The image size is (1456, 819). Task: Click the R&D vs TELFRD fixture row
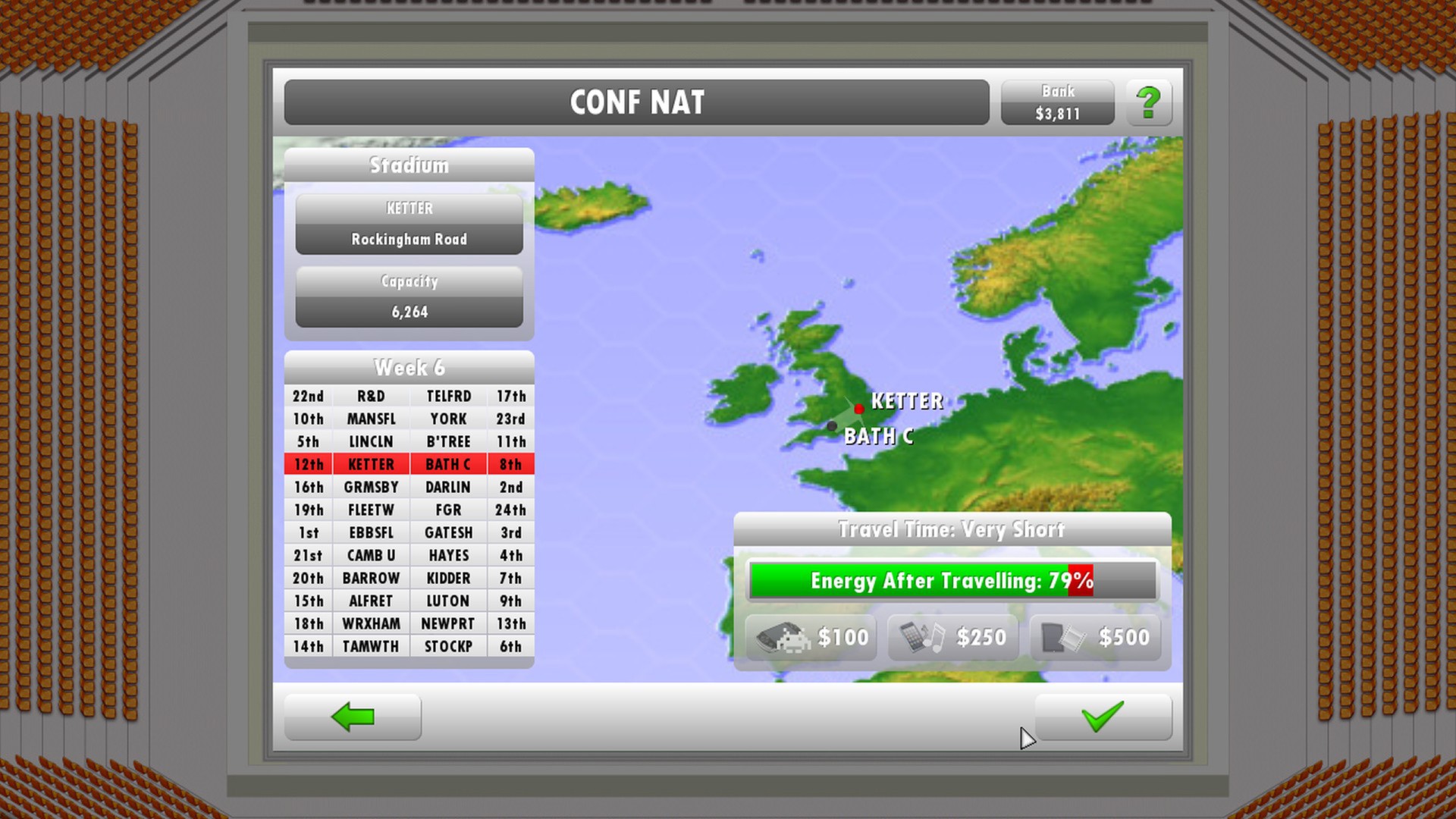coord(409,396)
